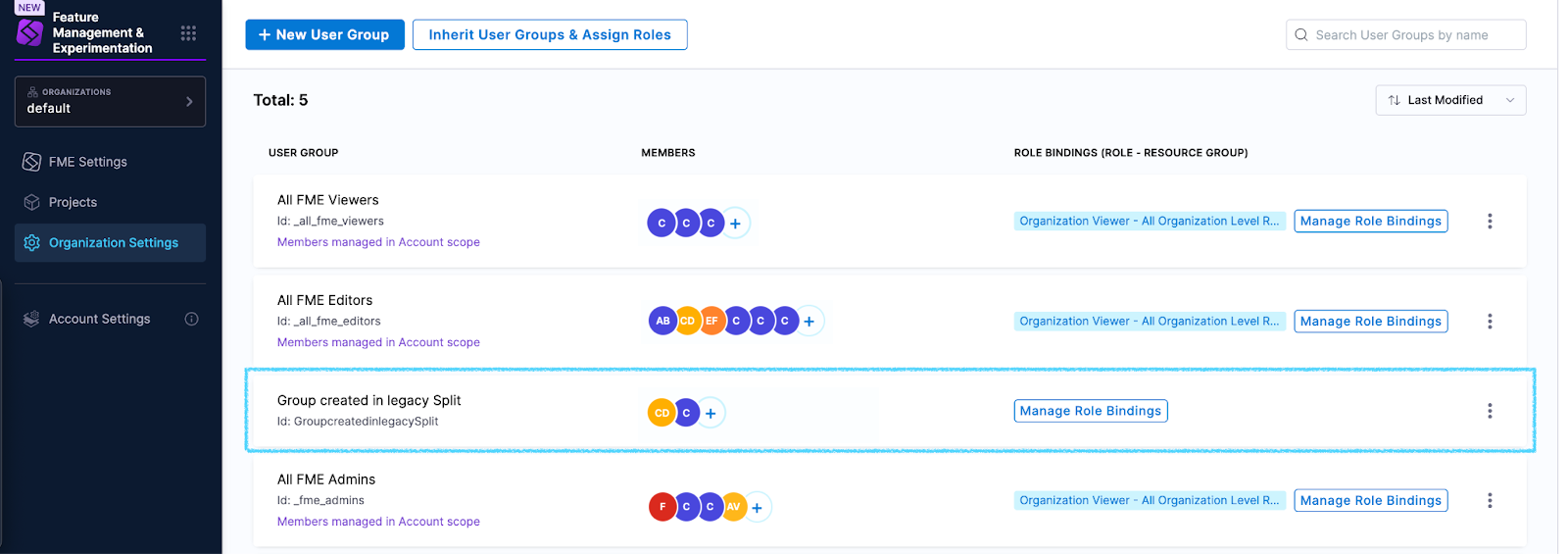Click the New User Group button
1568x554 pixels.
(x=324, y=34)
